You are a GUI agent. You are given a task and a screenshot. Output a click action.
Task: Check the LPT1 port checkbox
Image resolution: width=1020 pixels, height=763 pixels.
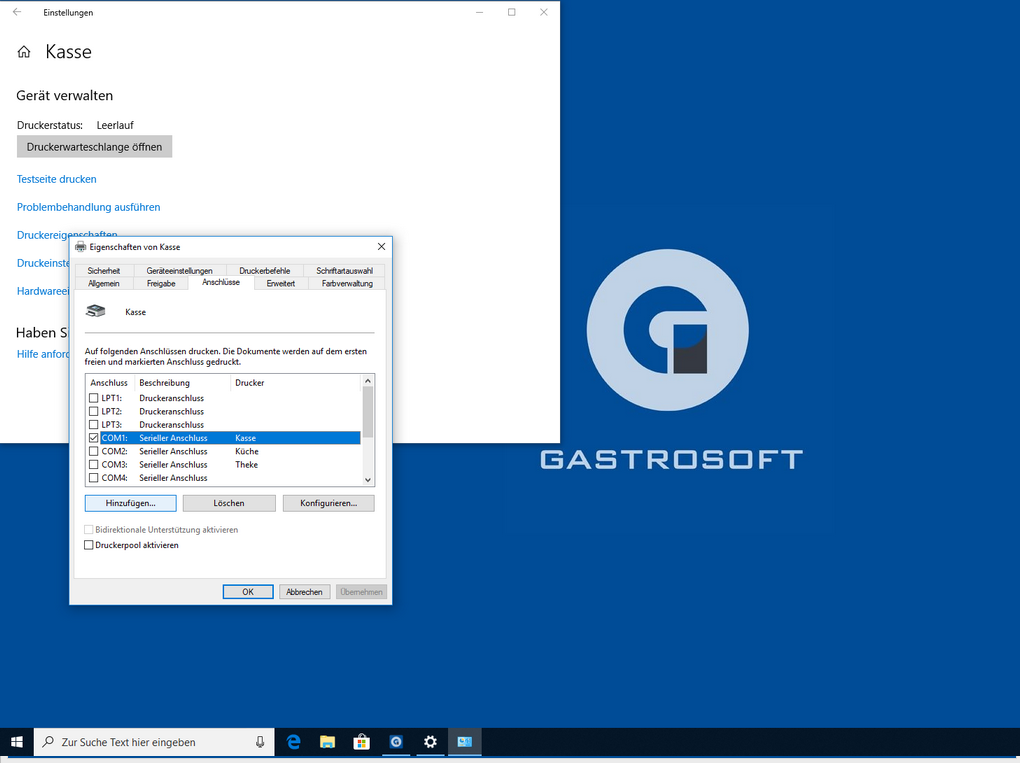point(94,398)
